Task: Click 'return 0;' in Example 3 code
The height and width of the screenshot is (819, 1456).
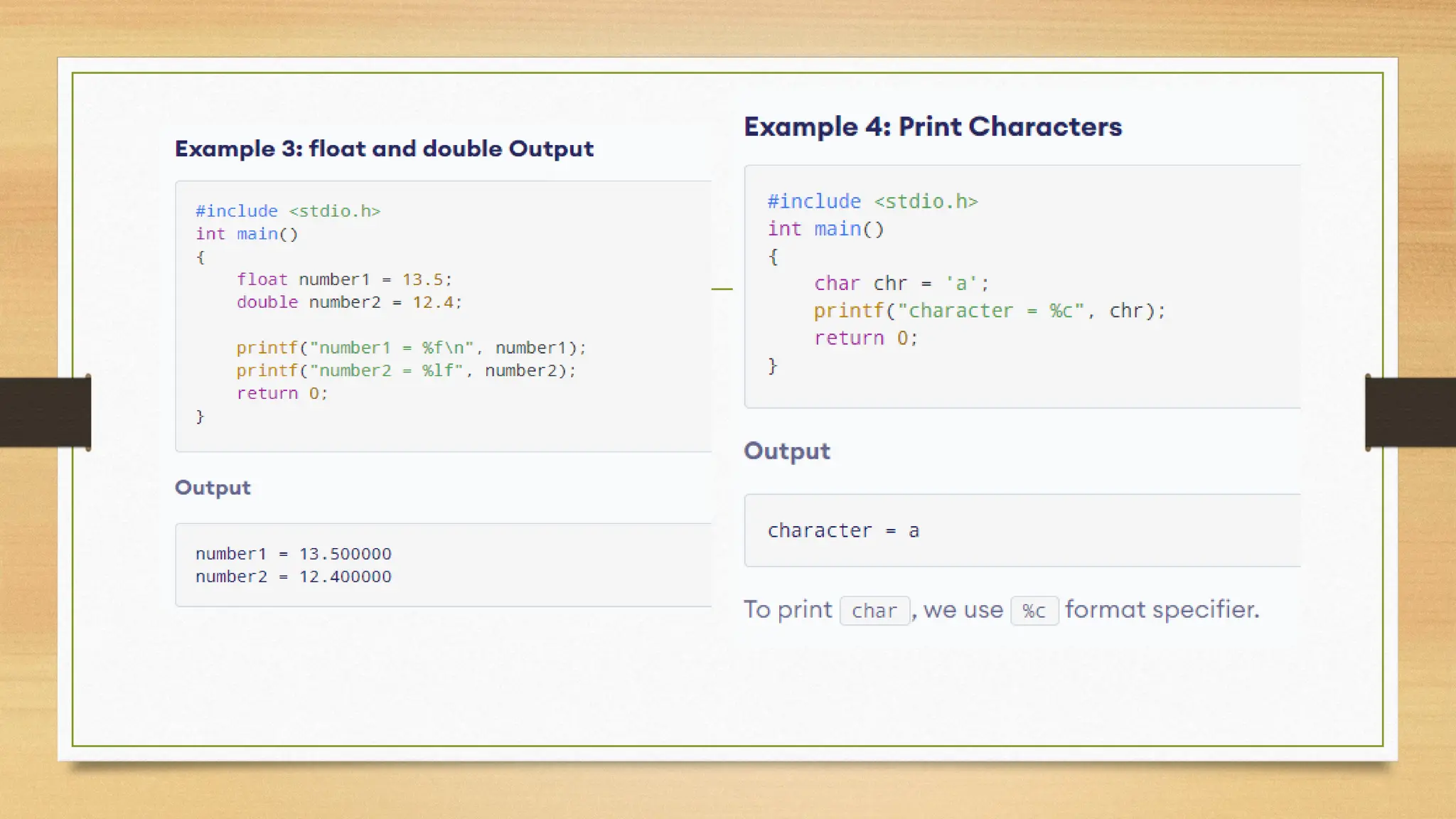Action: pos(282,393)
